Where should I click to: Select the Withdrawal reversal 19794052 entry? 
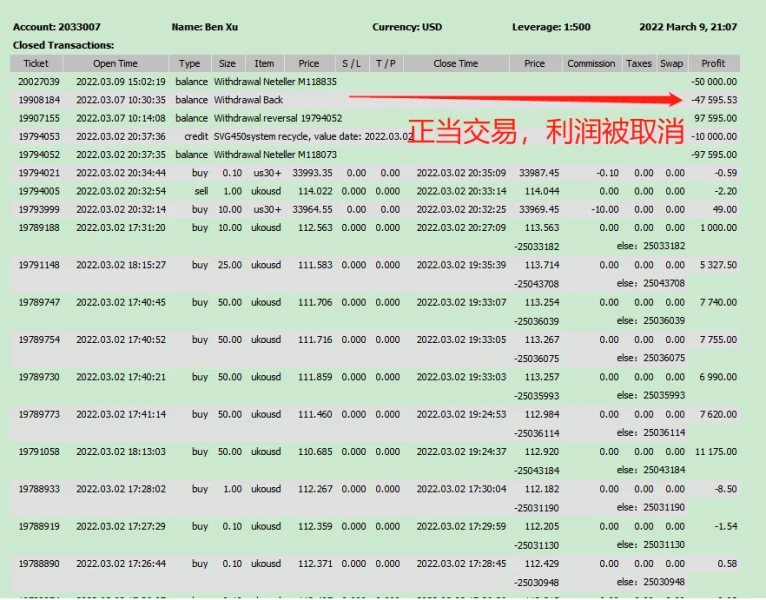pos(278,118)
